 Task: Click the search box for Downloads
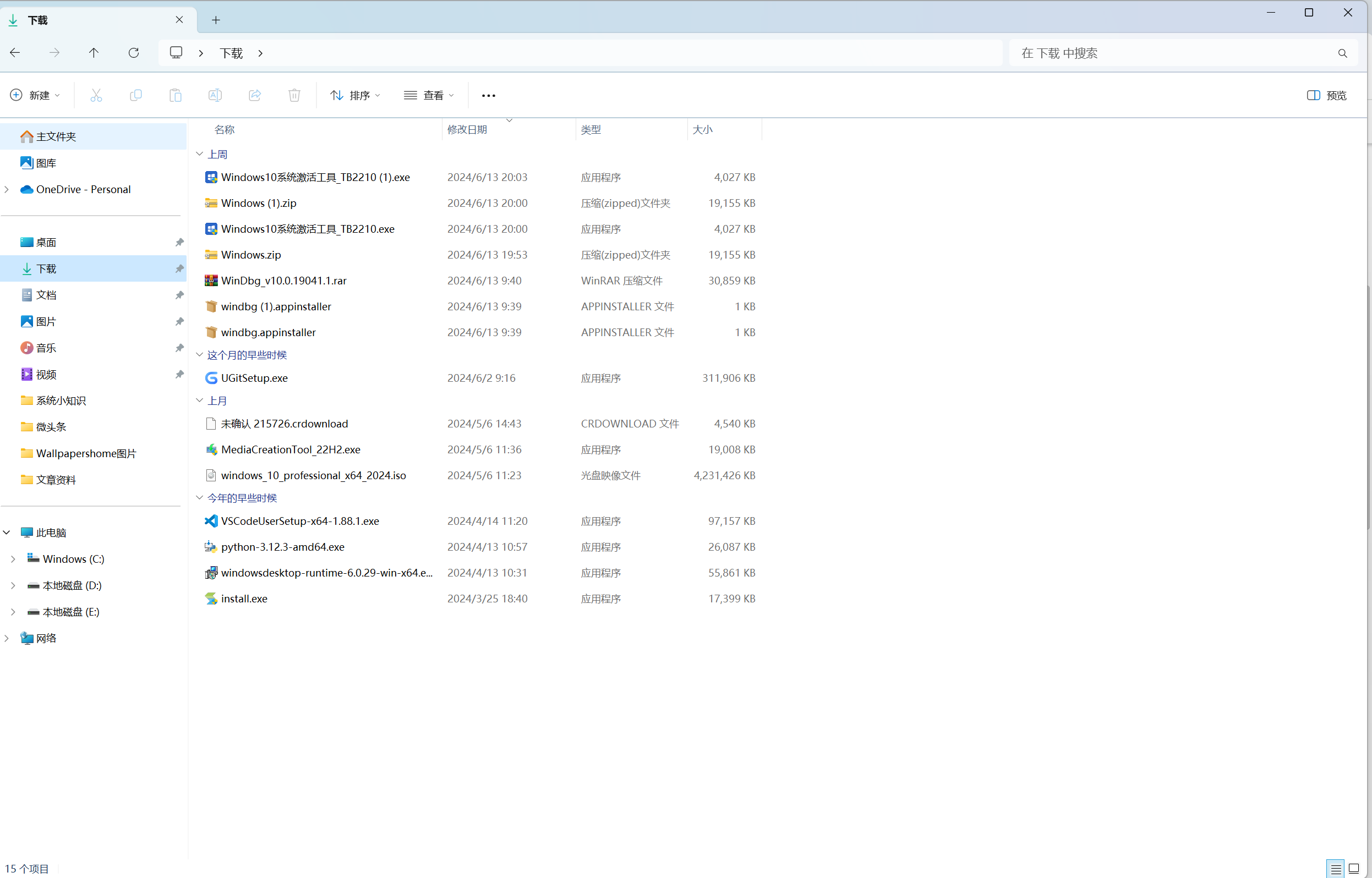pos(1169,53)
